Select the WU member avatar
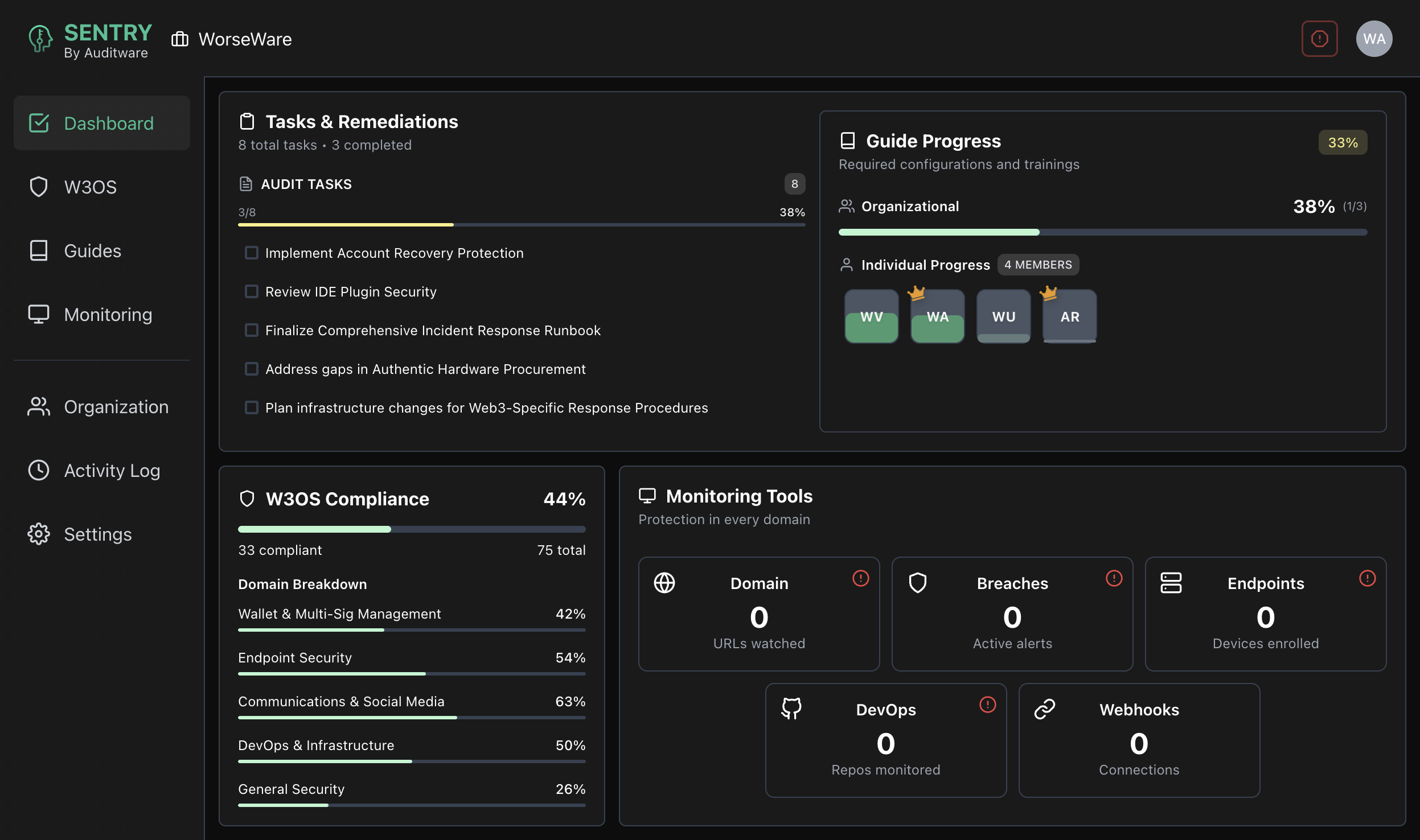Image resolution: width=1420 pixels, height=840 pixels. coord(1003,316)
